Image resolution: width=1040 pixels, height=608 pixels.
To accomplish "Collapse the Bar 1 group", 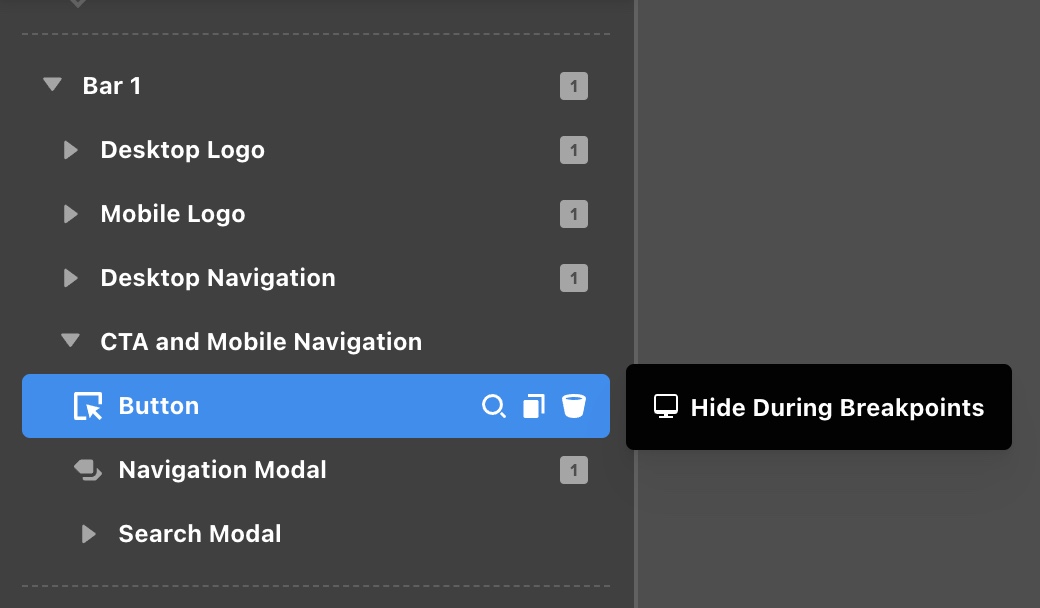I will (x=53, y=86).
